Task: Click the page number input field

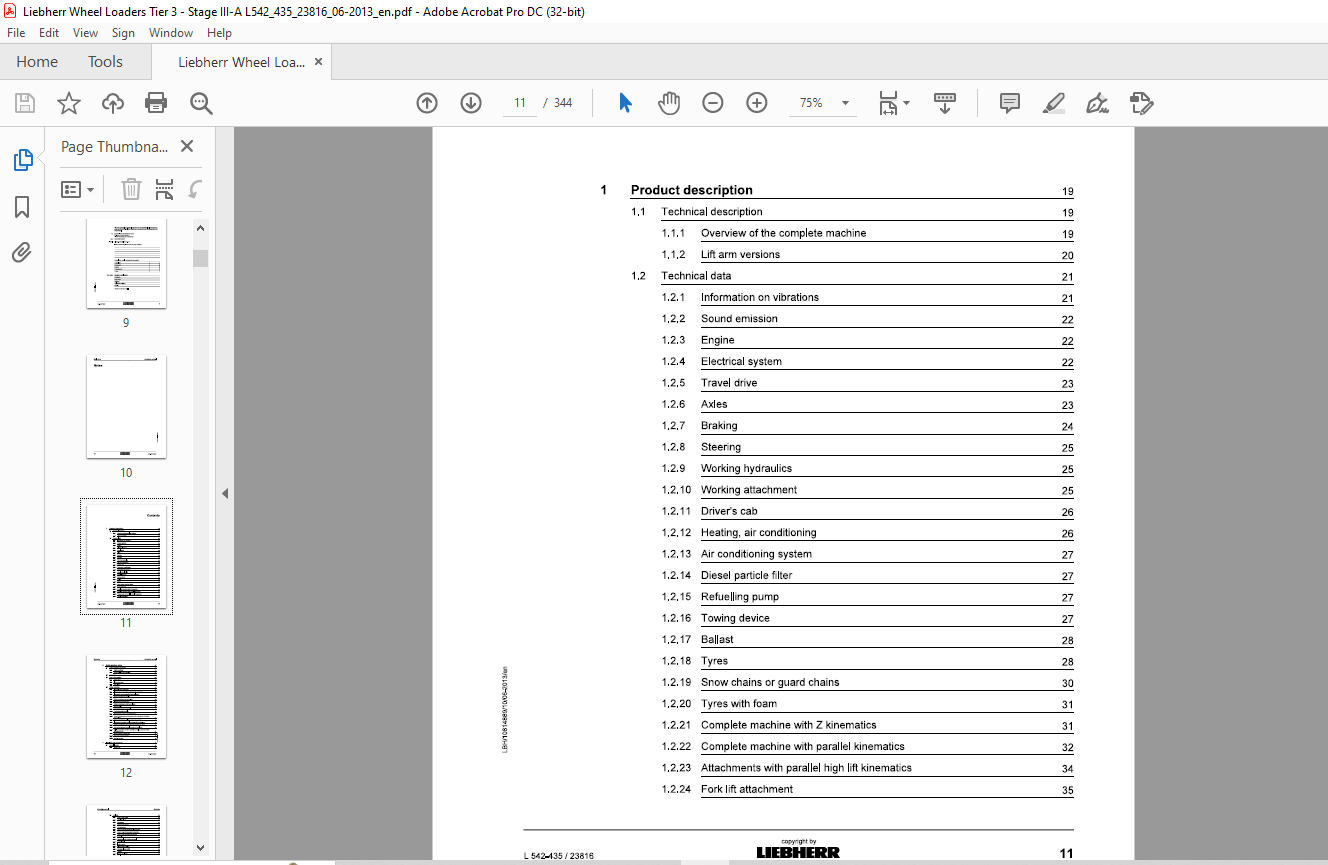Action: tap(520, 103)
